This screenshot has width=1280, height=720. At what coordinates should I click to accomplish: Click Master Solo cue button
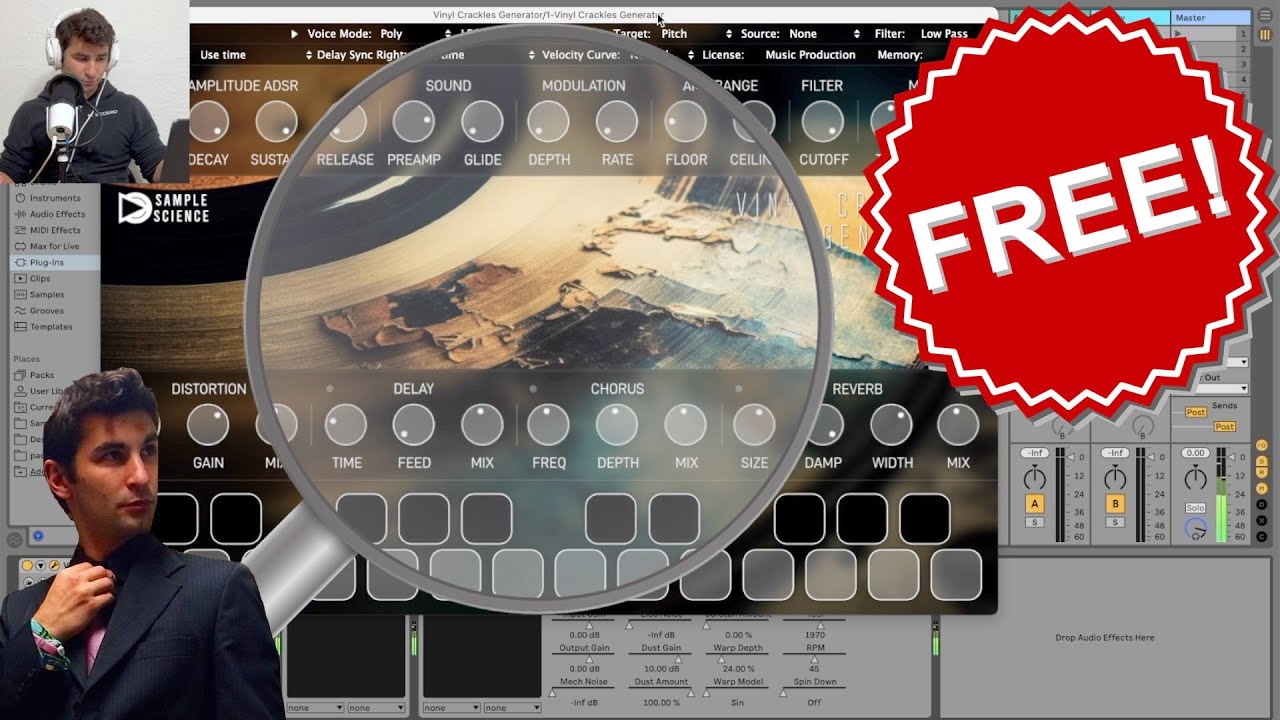pyautogui.click(x=1195, y=508)
